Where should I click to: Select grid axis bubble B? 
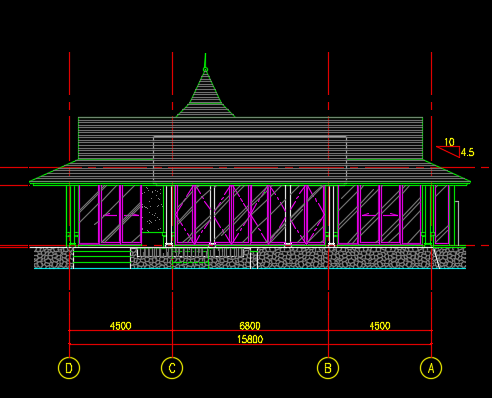click(x=328, y=368)
